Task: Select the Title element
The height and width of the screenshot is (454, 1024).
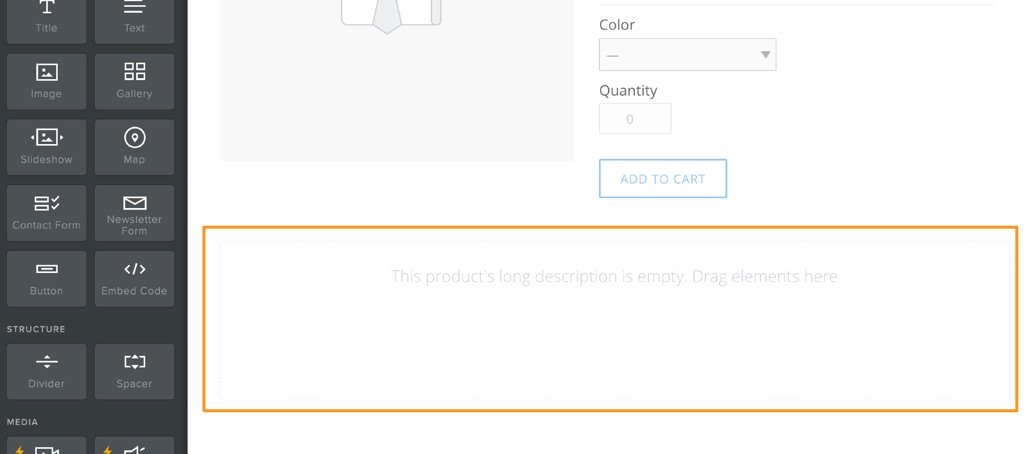Action: pyautogui.click(x=47, y=17)
